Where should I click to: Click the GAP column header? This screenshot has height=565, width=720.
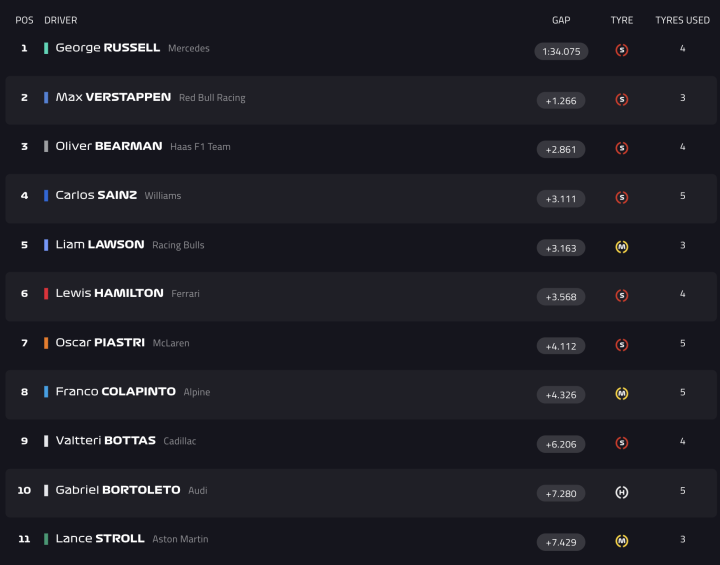point(561,20)
